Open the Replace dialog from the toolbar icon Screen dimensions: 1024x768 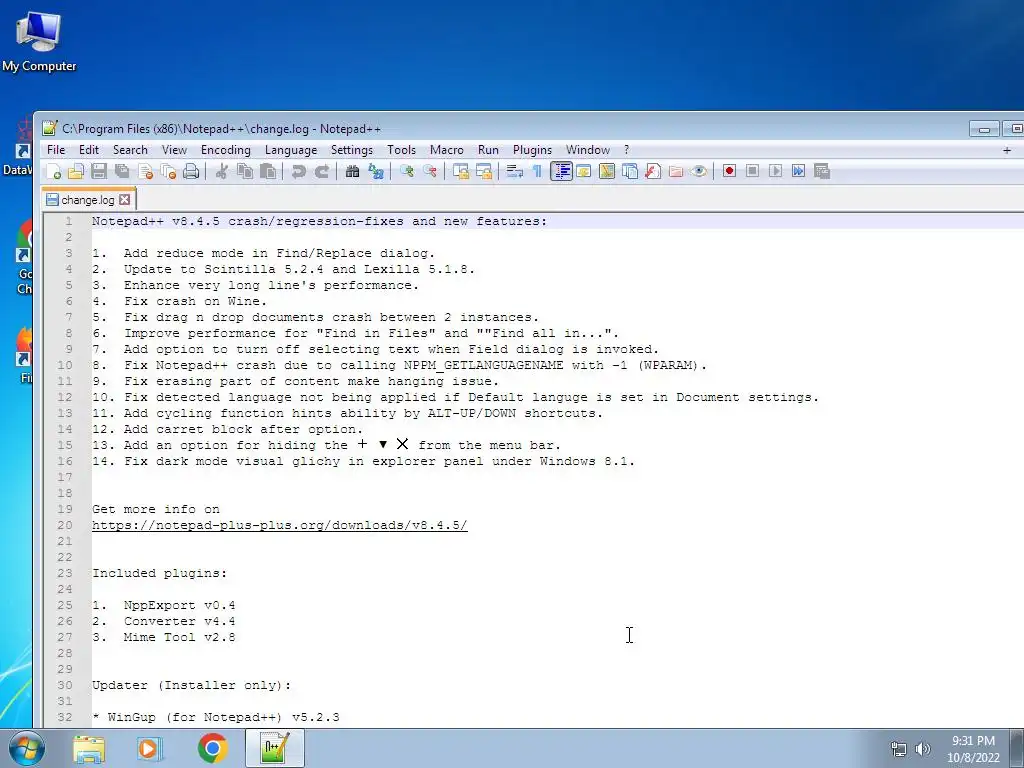point(376,171)
